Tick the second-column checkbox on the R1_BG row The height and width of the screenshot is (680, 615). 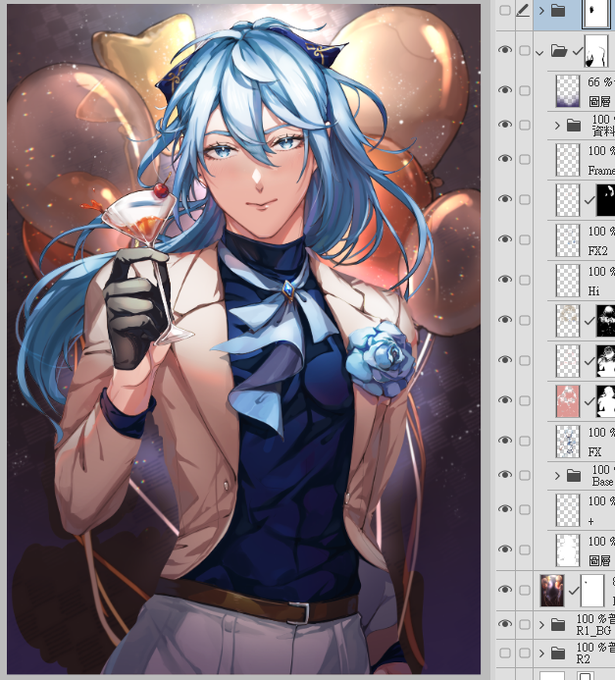point(525,624)
